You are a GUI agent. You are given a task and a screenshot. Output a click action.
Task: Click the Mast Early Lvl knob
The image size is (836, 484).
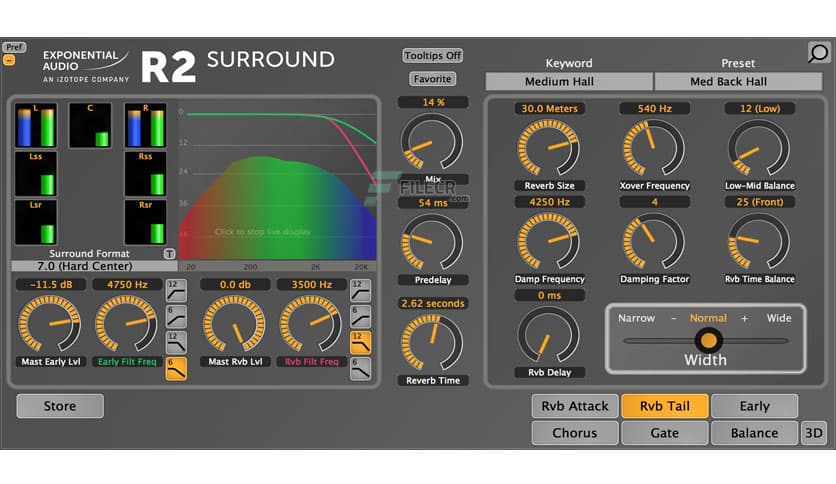click(50, 324)
